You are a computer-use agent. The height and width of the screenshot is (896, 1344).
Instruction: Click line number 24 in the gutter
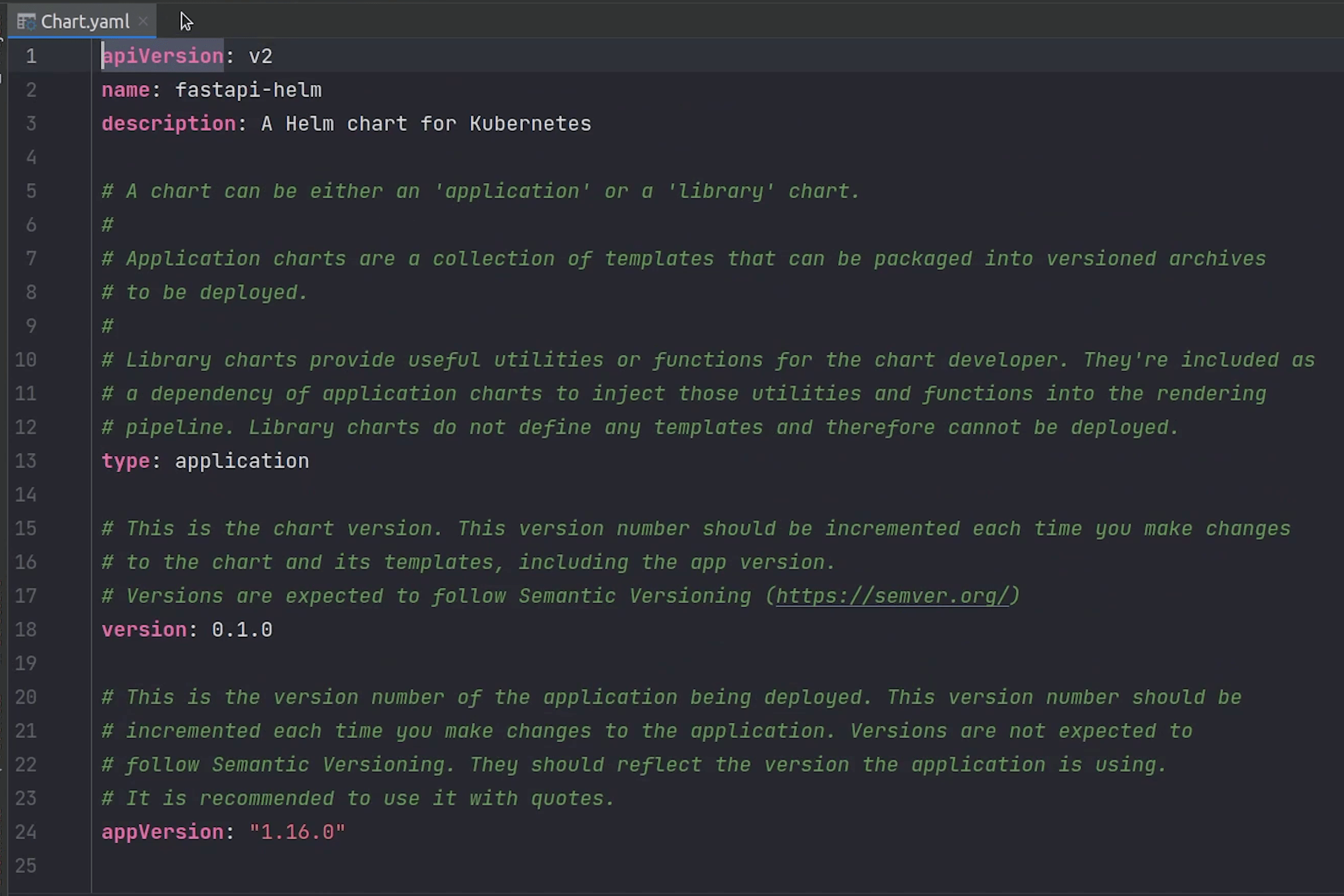click(x=26, y=832)
